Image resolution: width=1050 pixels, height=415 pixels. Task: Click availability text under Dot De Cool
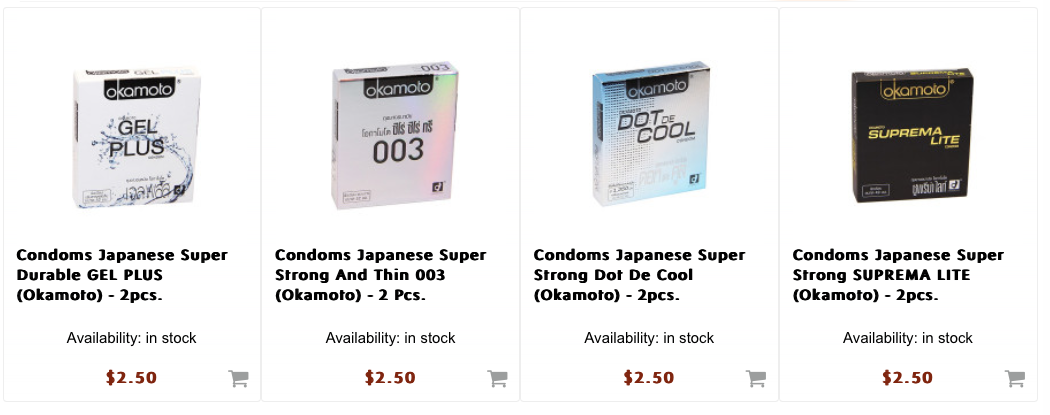(649, 338)
